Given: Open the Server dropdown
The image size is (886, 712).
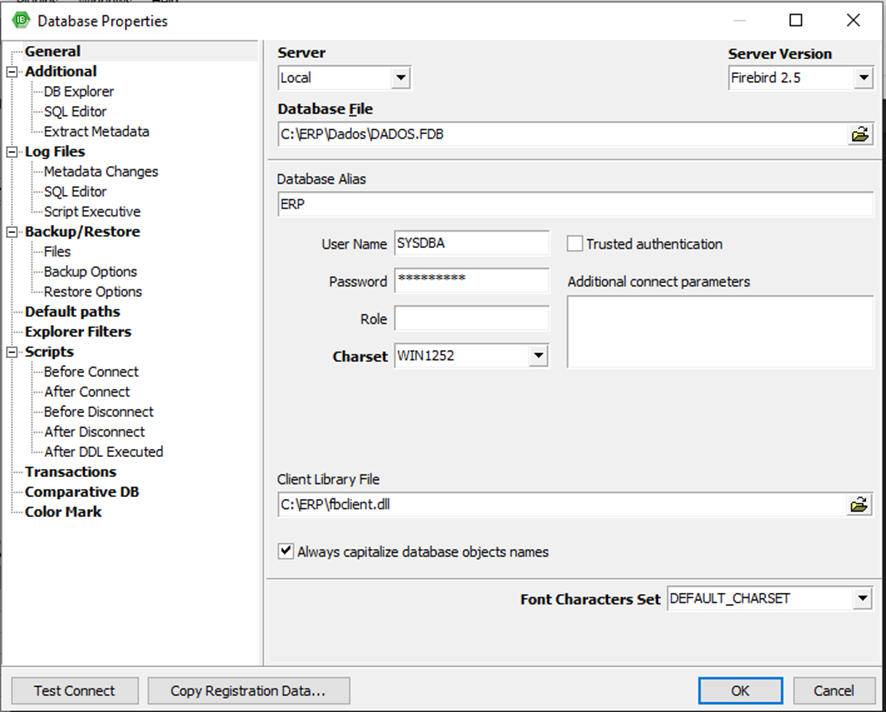Looking at the screenshot, I should point(401,78).
